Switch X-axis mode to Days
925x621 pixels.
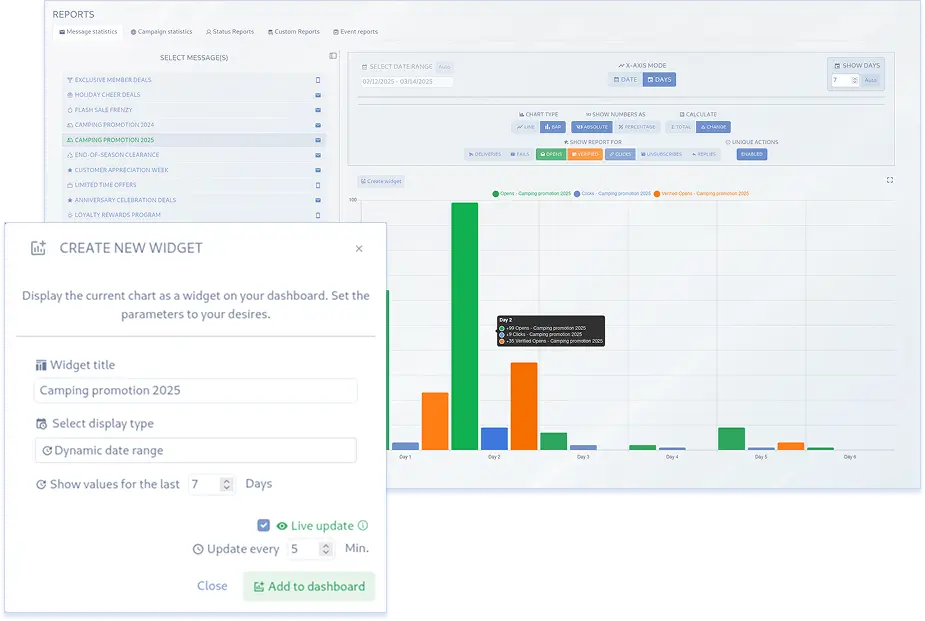[660, 80]
